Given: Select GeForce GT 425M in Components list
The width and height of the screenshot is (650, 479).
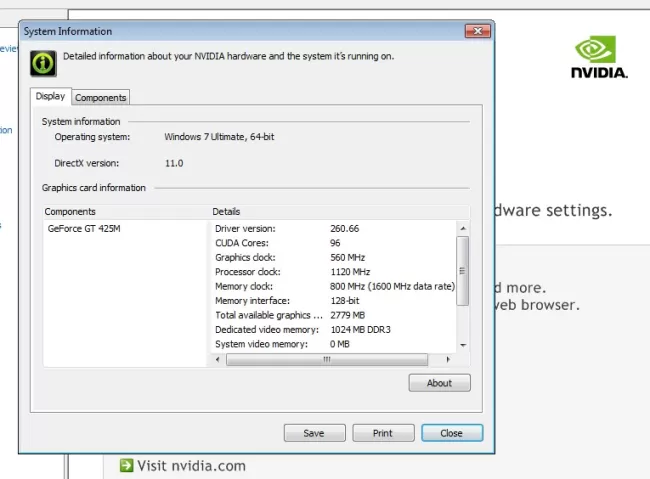Looking at the screenshot, I should [x=84, y=229].
